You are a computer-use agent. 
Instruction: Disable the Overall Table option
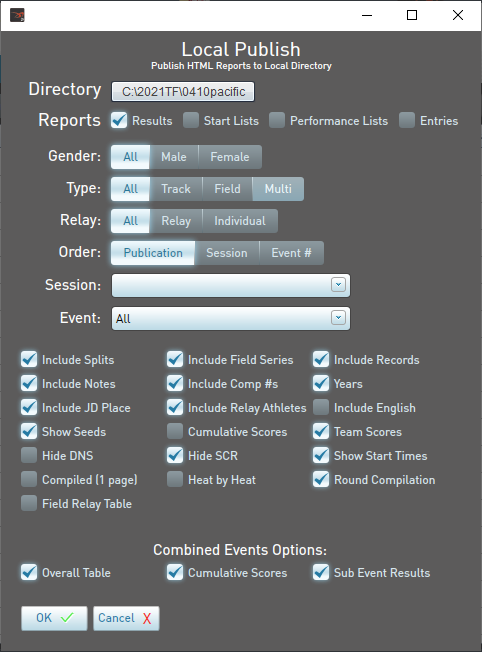click(29, 572)
